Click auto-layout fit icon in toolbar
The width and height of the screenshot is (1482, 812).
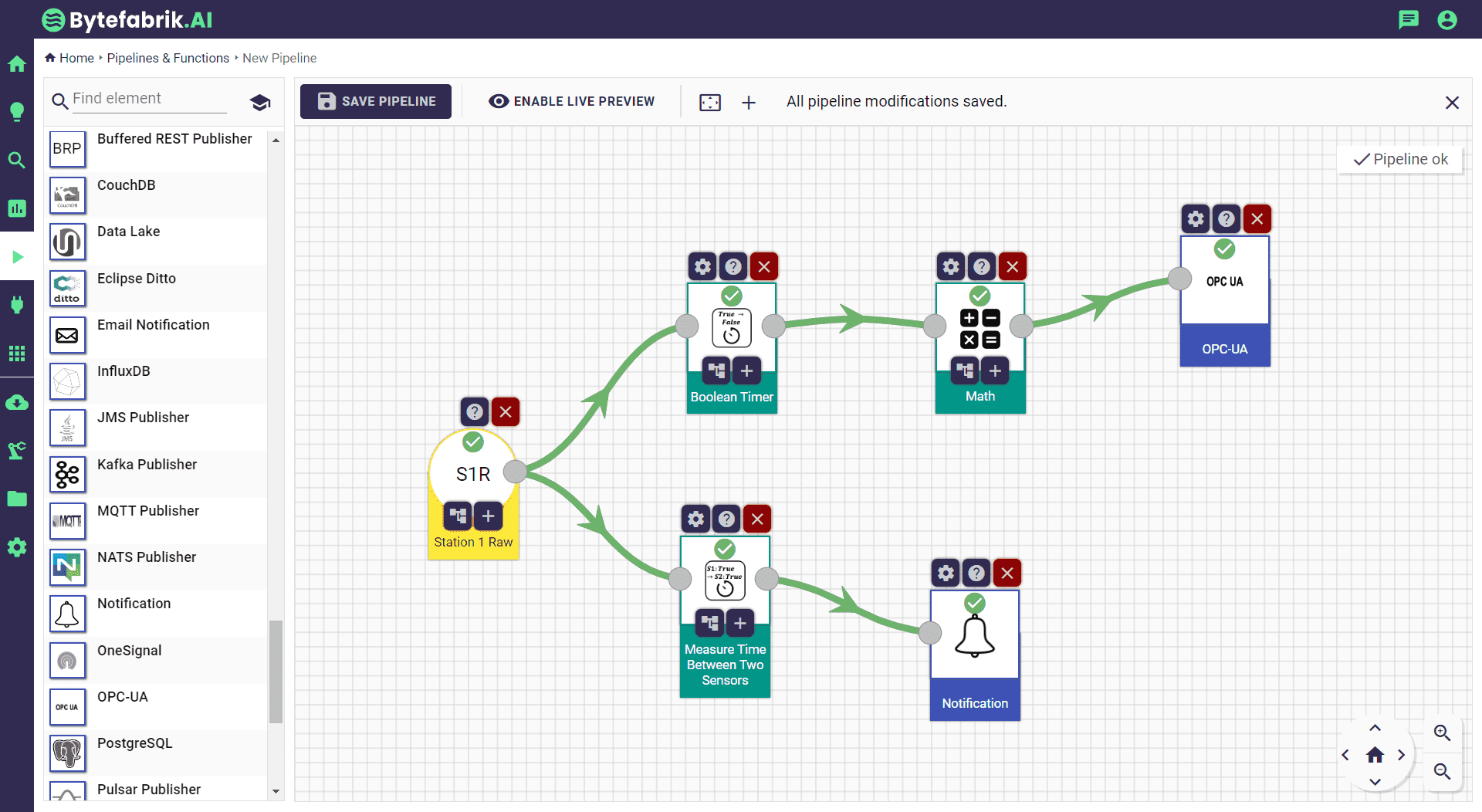tap(709, 103)
